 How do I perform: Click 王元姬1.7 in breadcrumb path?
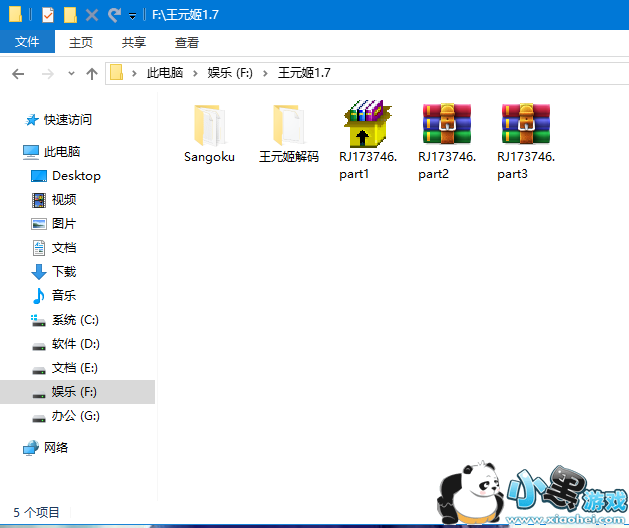click(x=304, y=73)
